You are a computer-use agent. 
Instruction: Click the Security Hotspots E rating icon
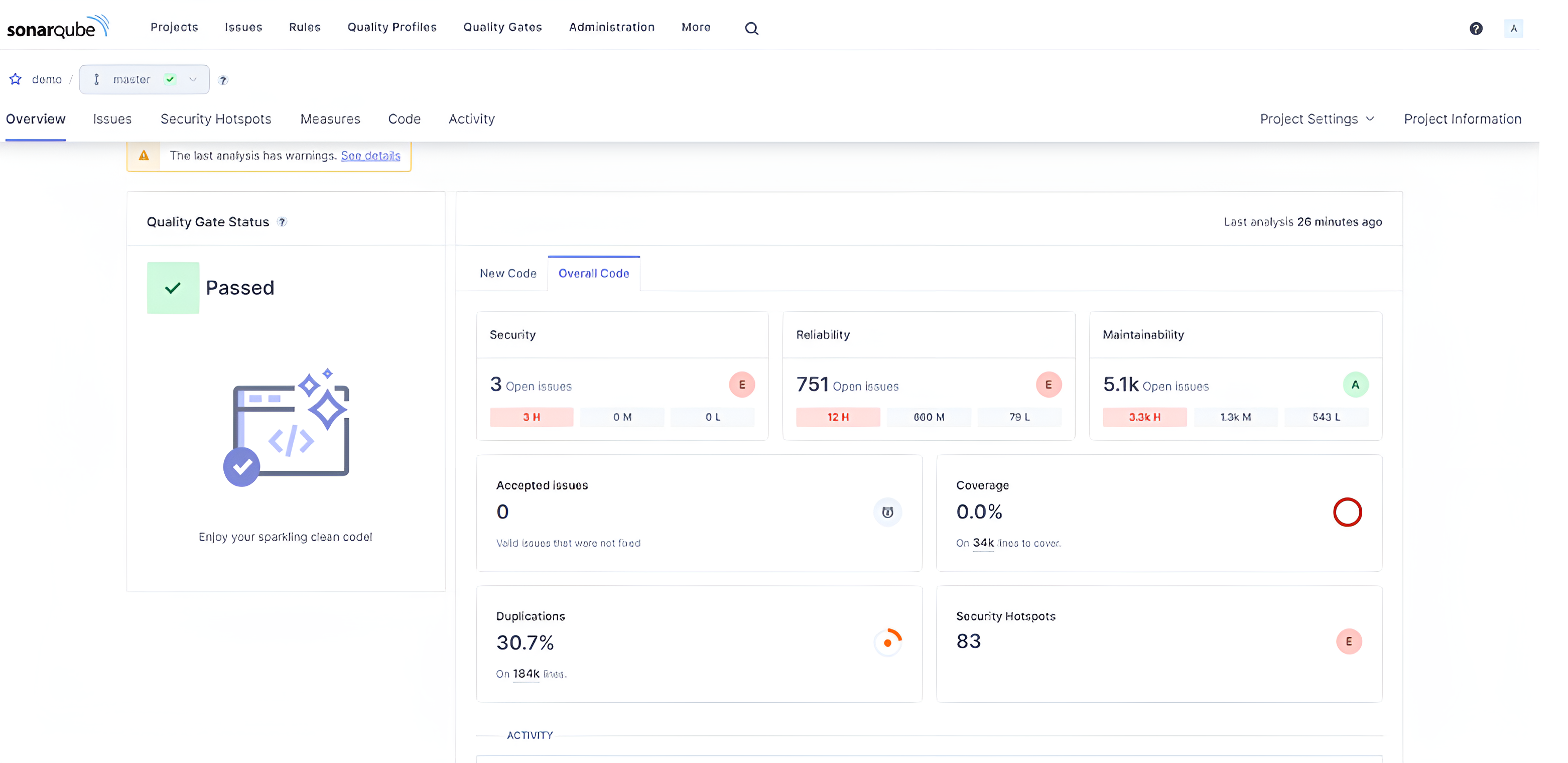click(x=1349, y=641)
